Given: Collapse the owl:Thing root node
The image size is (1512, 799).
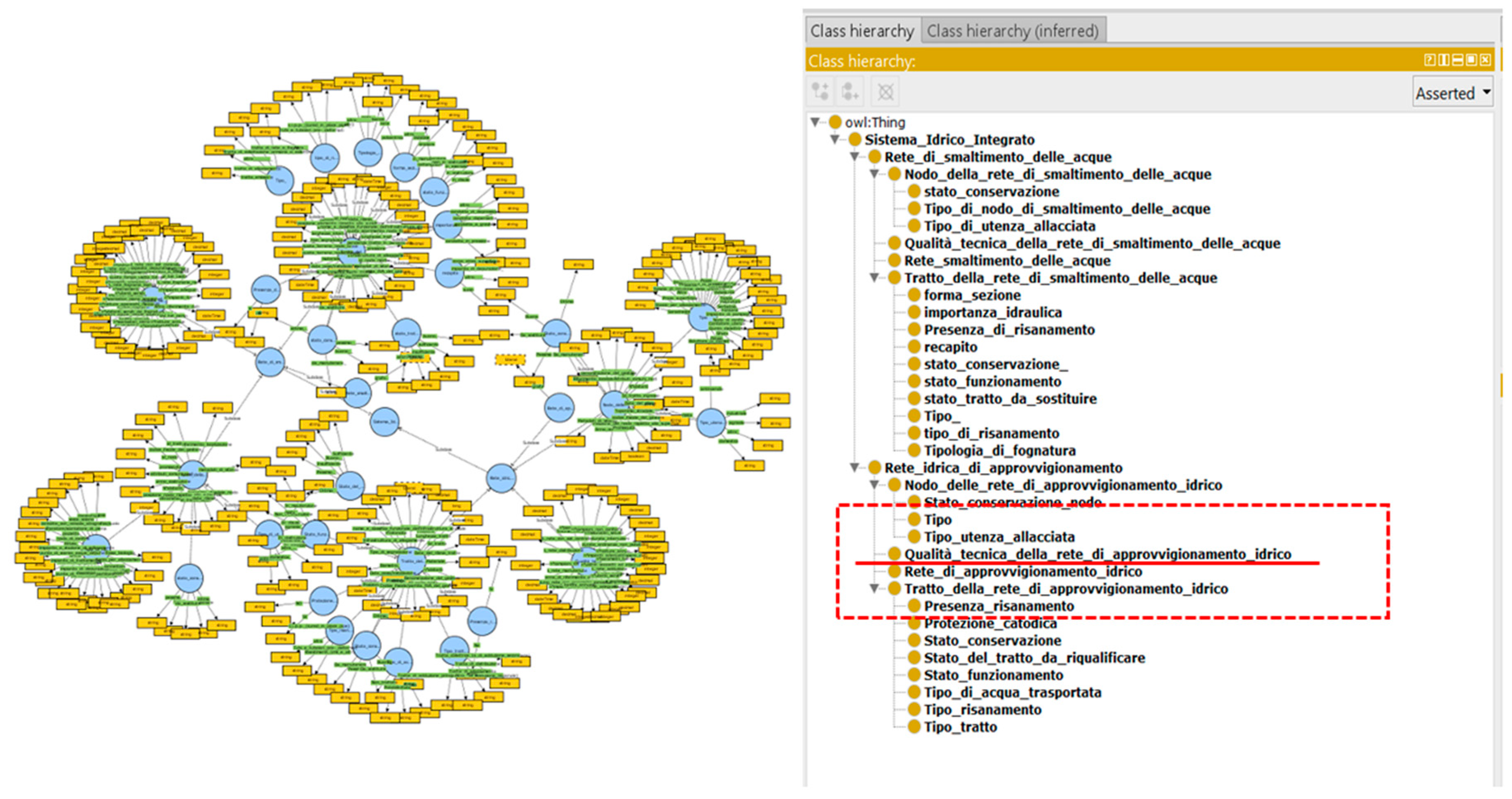Looking at the screenshot, I should 815,122.
